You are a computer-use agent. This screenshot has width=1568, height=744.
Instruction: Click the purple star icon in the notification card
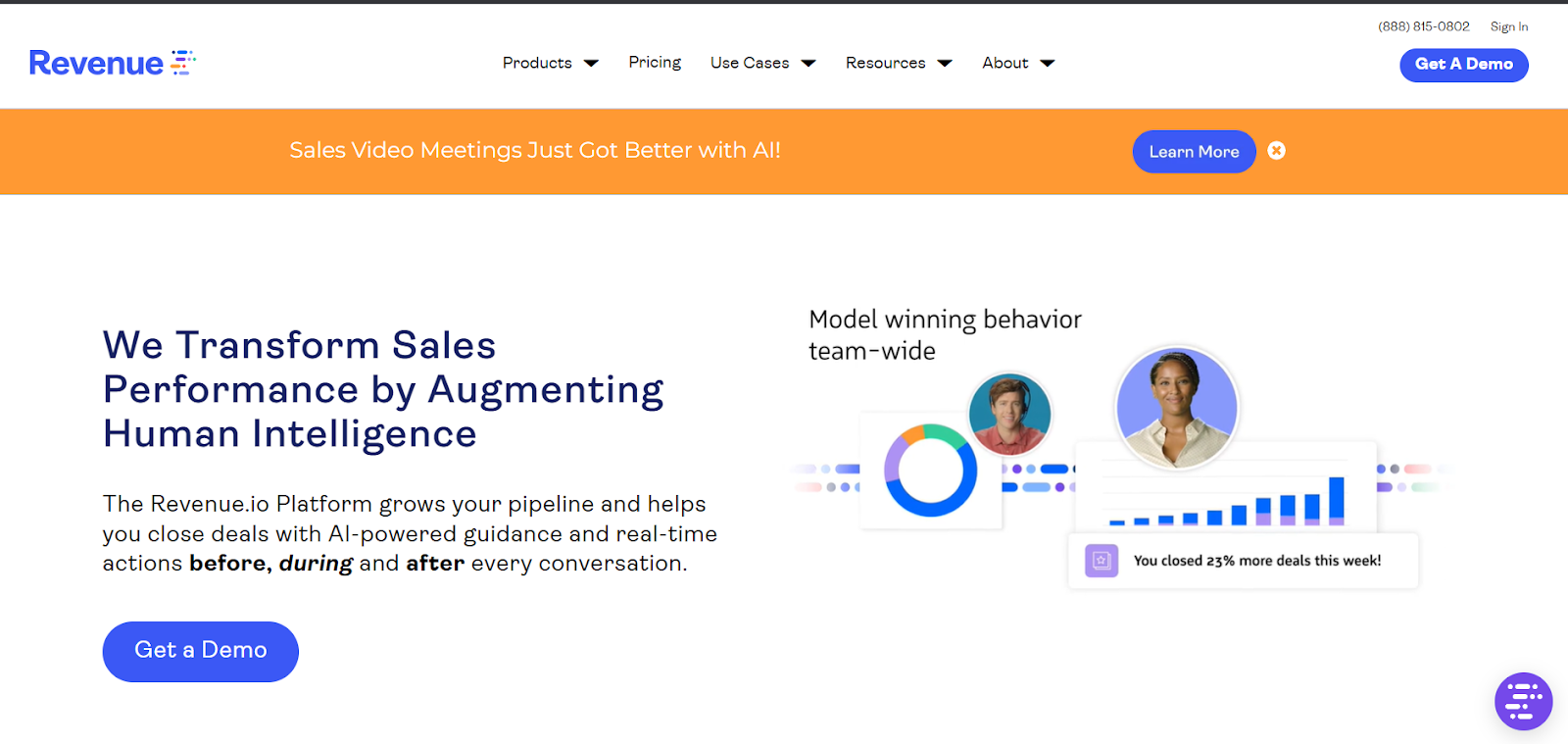pos(1102,561)
